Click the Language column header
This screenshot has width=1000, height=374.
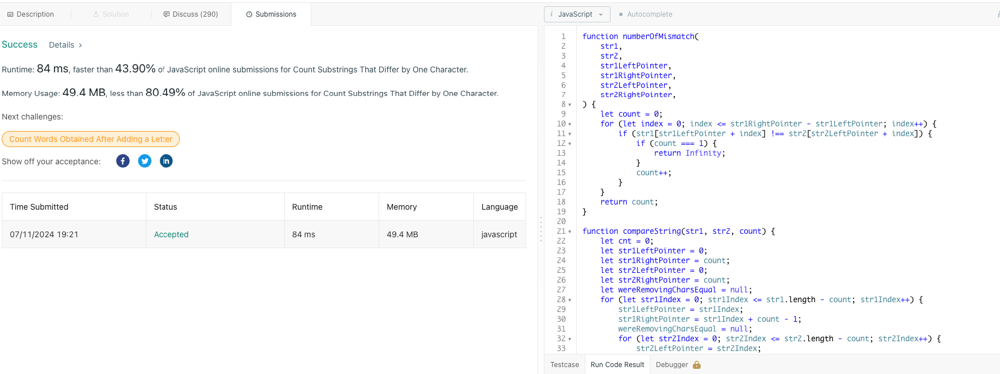click(x=499, y=207)
